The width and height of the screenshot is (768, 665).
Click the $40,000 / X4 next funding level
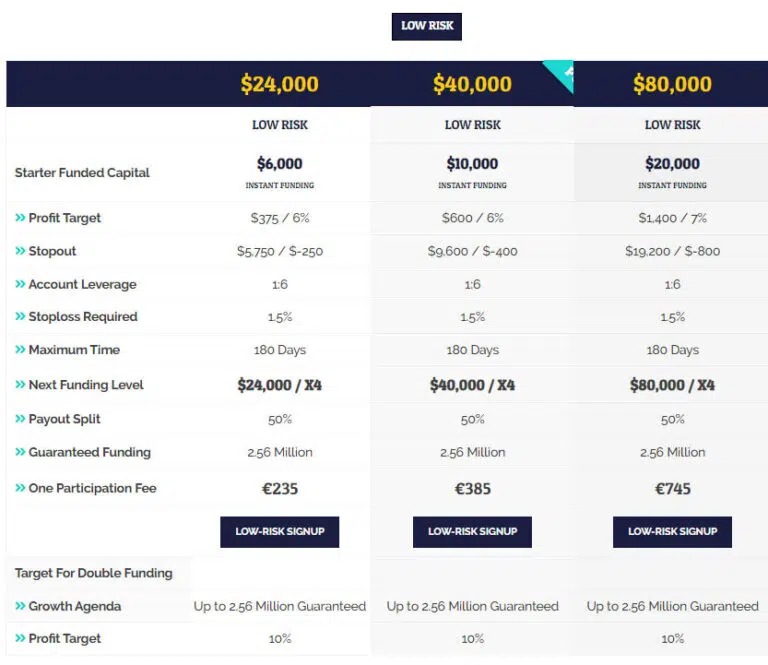[472, 385]
